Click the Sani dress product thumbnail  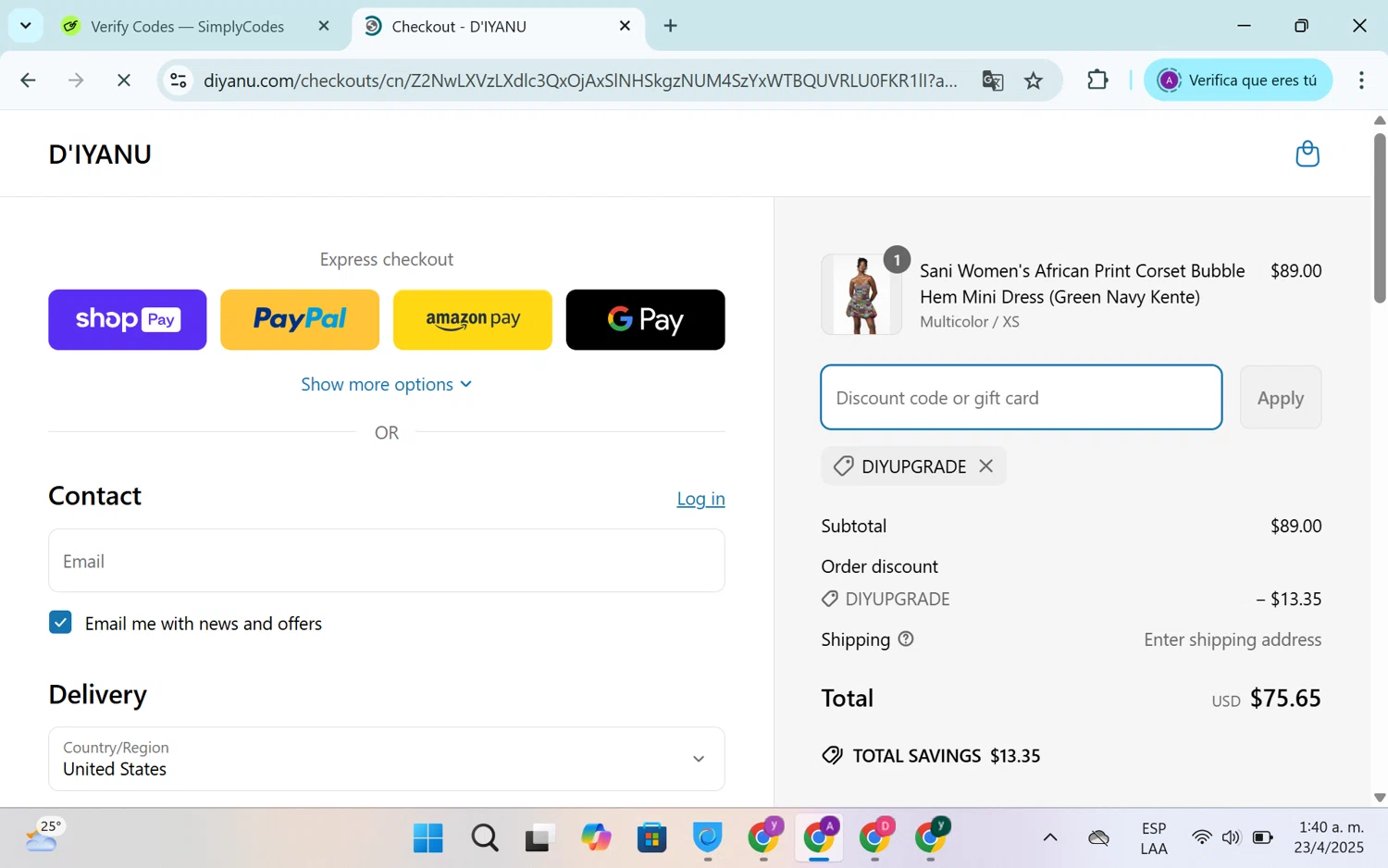click(x=861, y=294)
